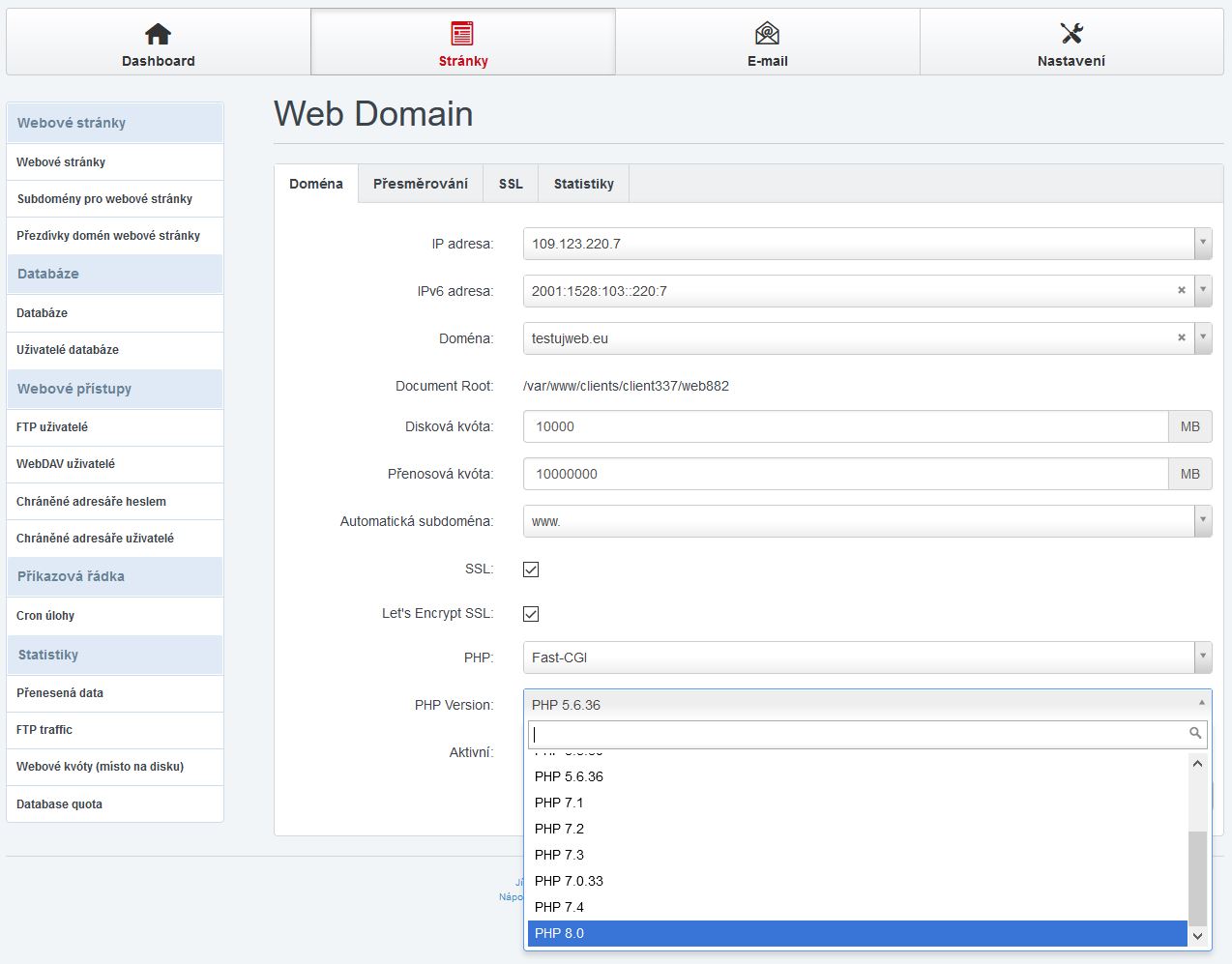Viewport: 1232px width, 964px height.
Task: Expand the IP adresa dropdown
Action: click(x=1203, y=244)
